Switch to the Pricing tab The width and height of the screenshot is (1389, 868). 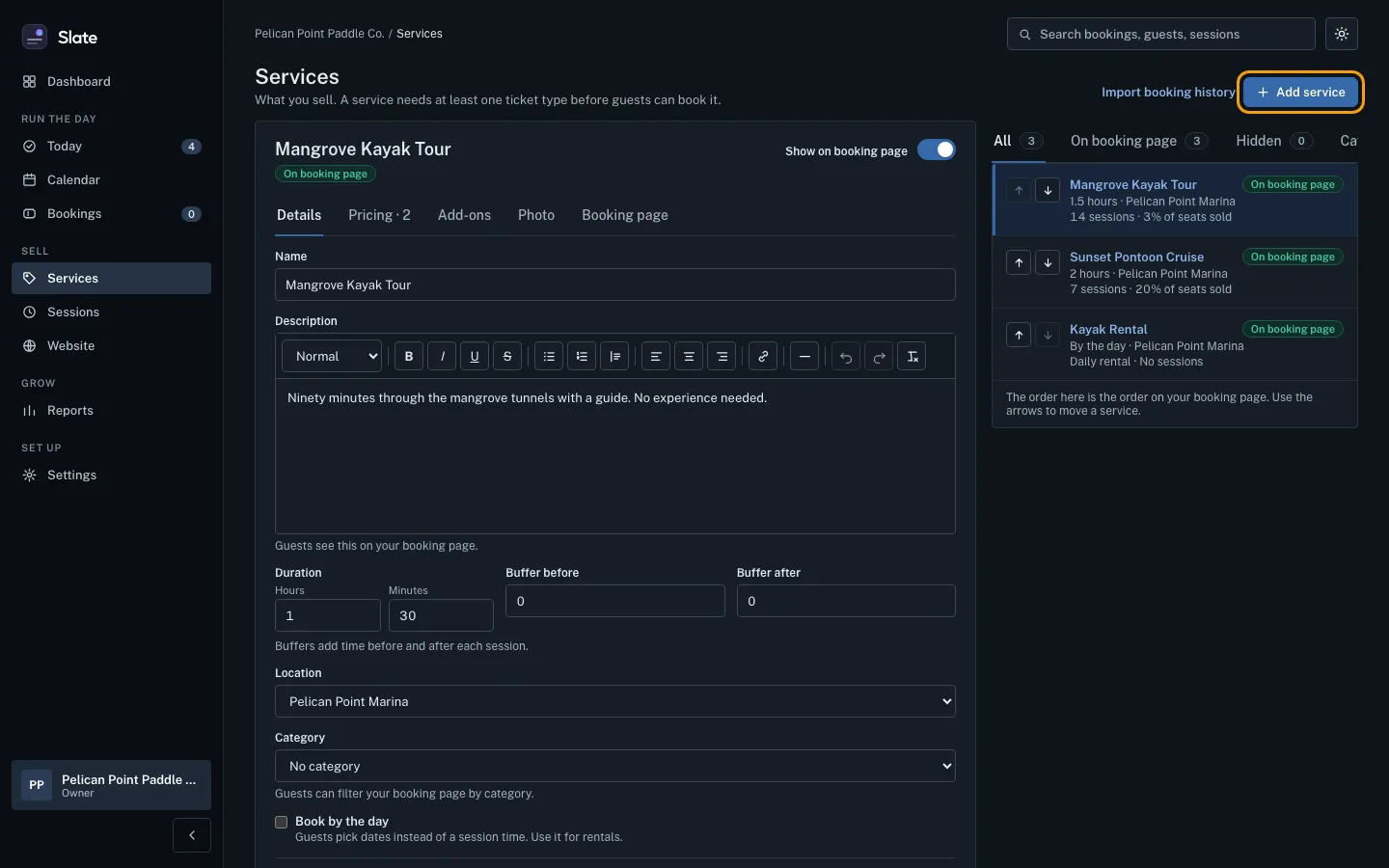[x=379, y=215]
